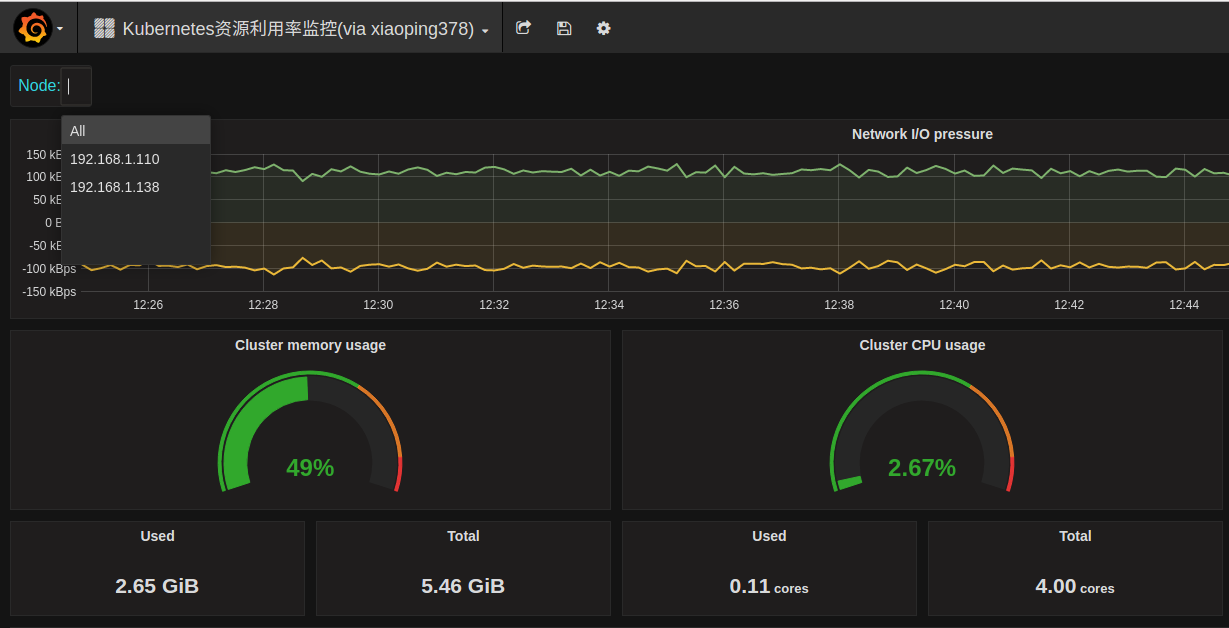The image size is (1229, 628).
Task: Click the save dashboard icon
Action: pyautogui.click(x=564, y=28)
